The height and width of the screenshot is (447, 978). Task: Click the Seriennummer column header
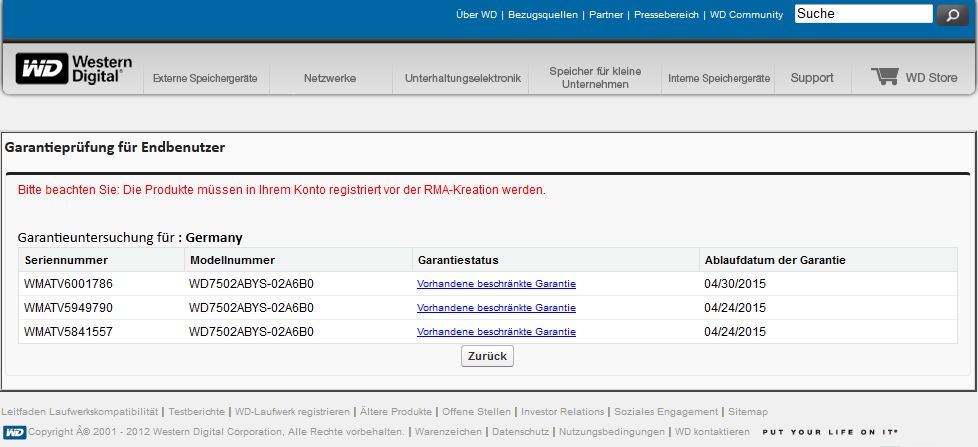point(66,260)
